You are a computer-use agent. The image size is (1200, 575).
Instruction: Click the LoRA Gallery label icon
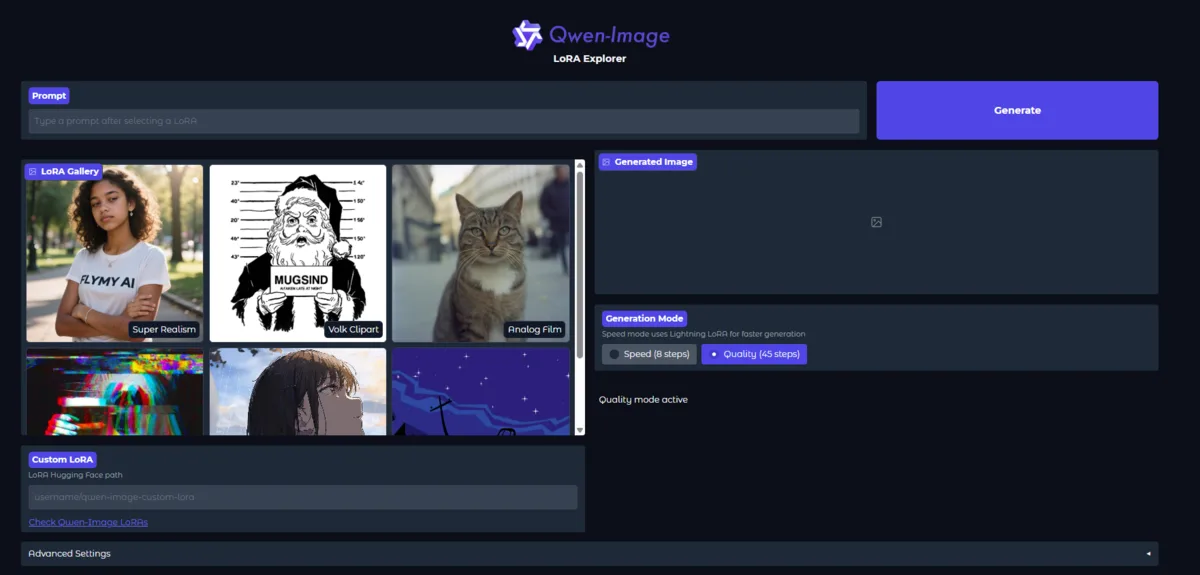coord(33,171)
